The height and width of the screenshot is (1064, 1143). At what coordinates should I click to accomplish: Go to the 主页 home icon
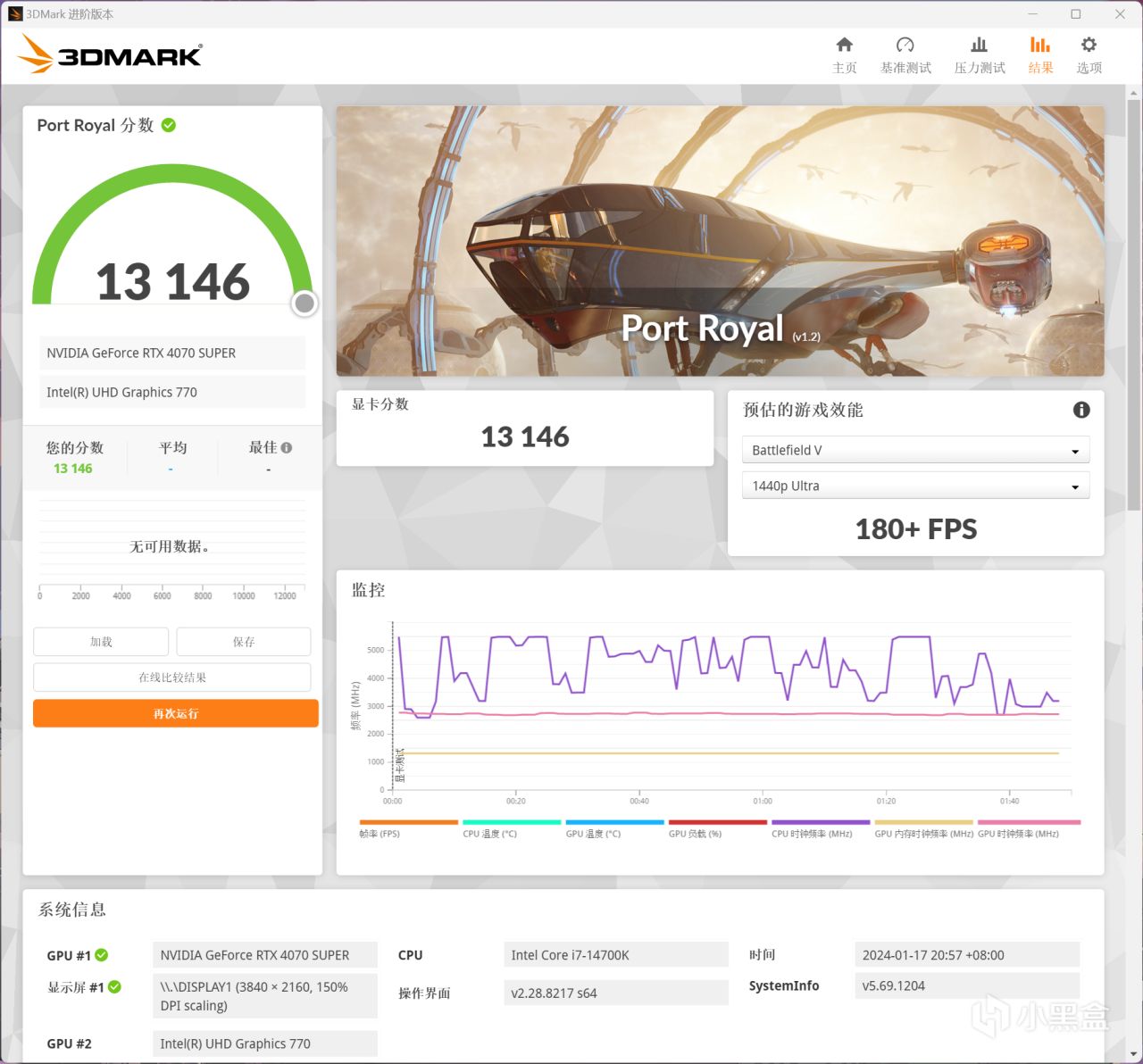point(844,45)
